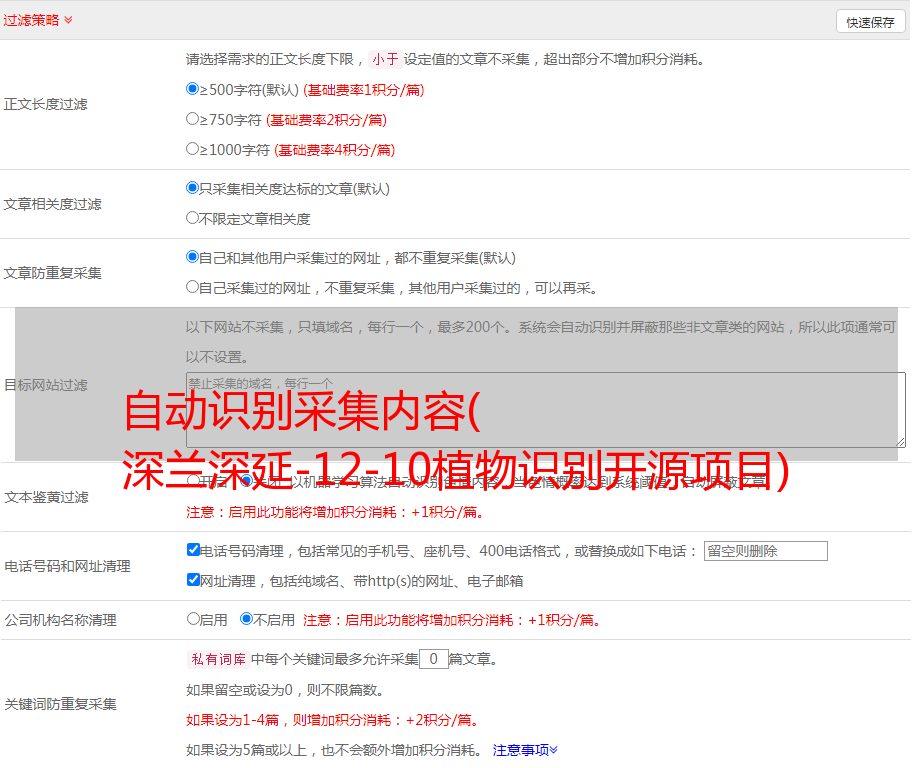Choose the ≥750字符 length filter

click(x=193, y=119)
